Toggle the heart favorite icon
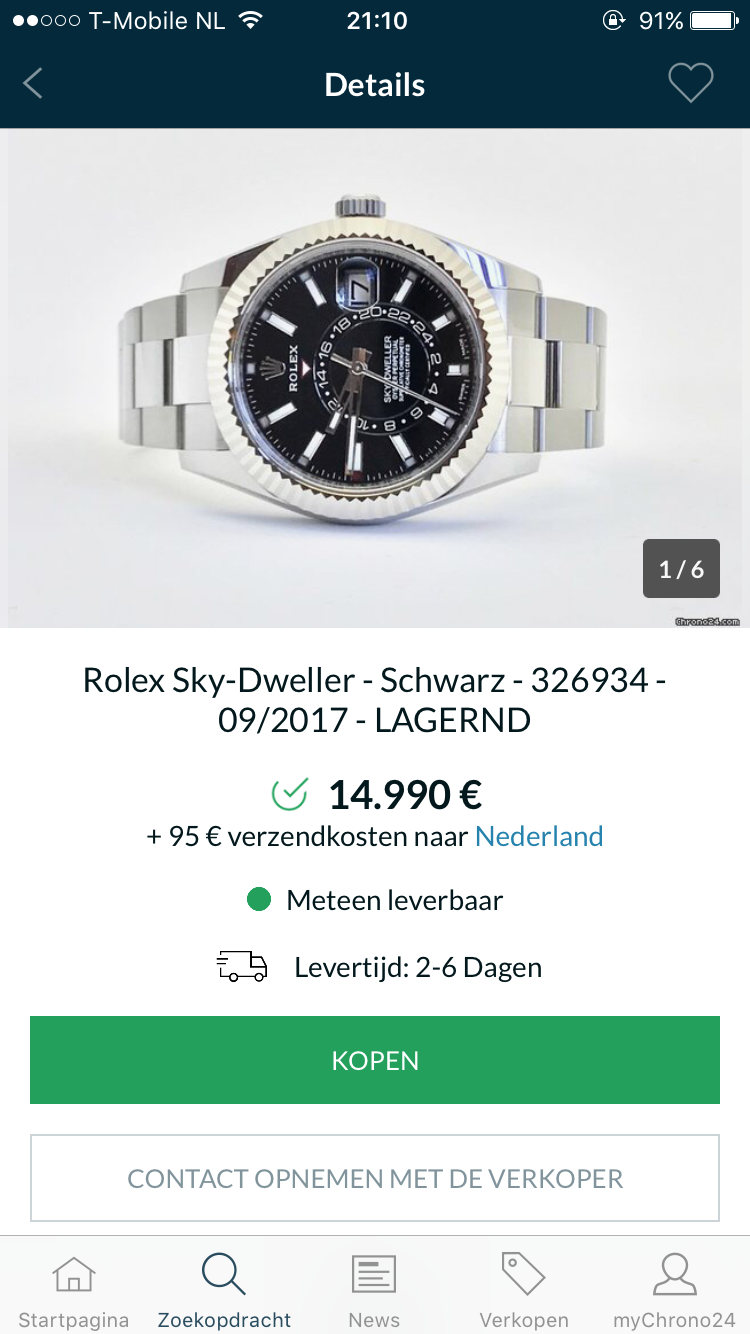Viewport: 750px width, 1334px height. tap(690, 83)
